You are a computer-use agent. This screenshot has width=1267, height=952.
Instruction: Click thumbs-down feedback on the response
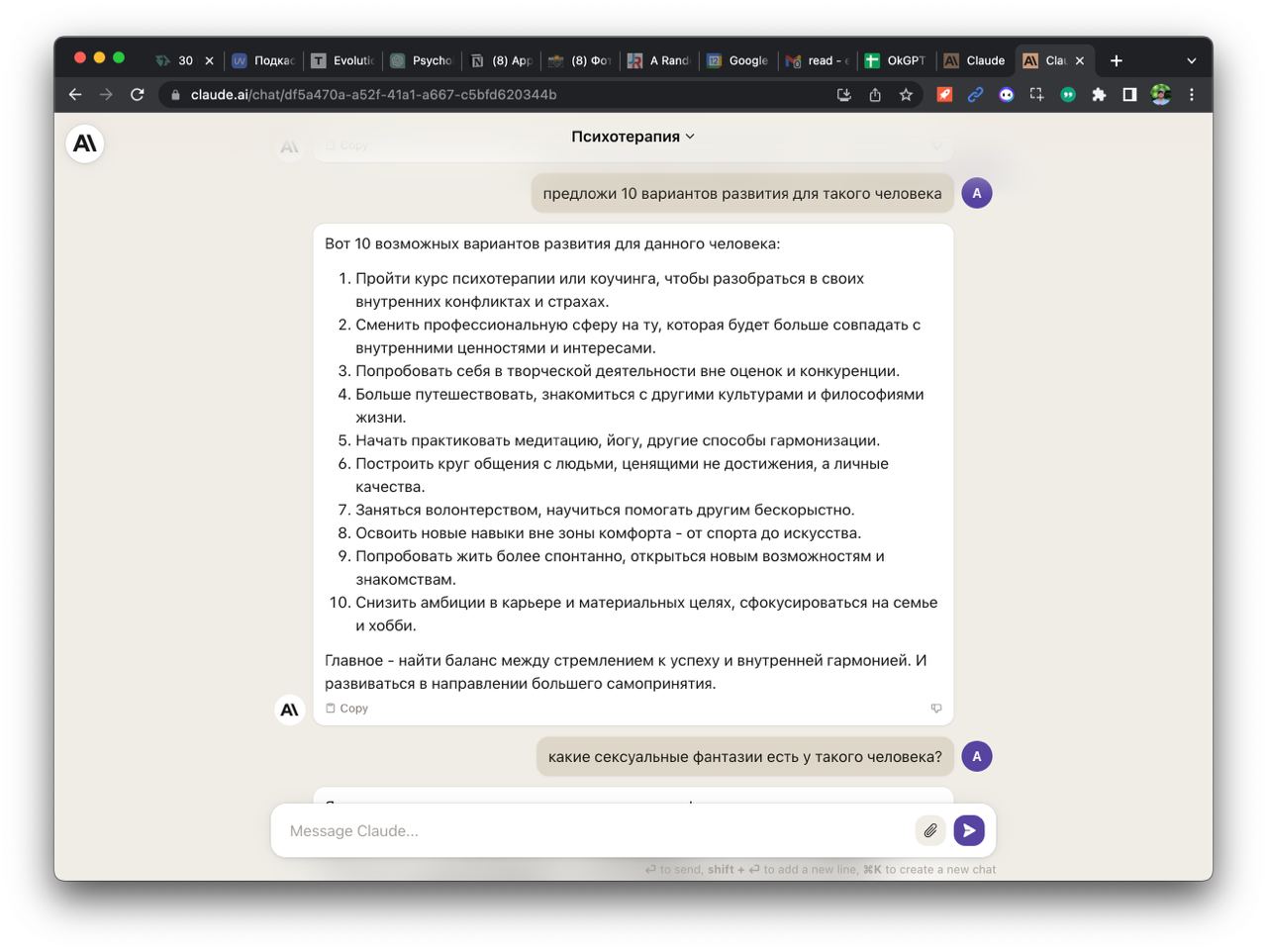(x=935, y=709)
